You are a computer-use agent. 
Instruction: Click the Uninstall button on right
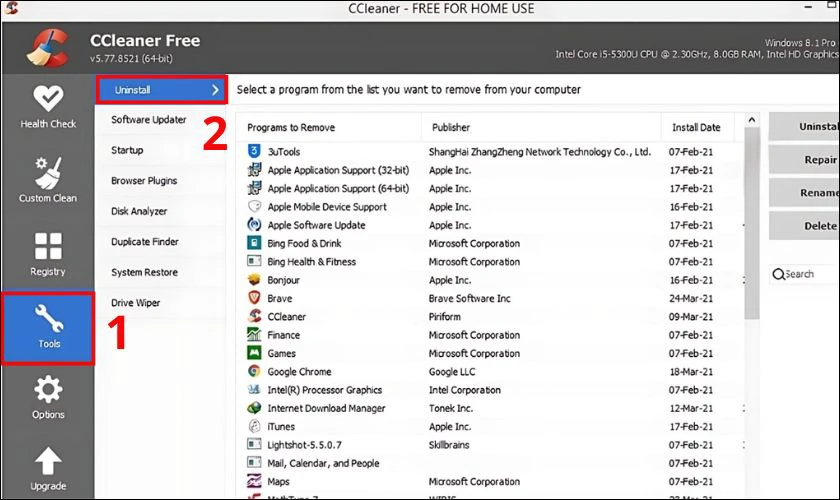tap(804, 126)
